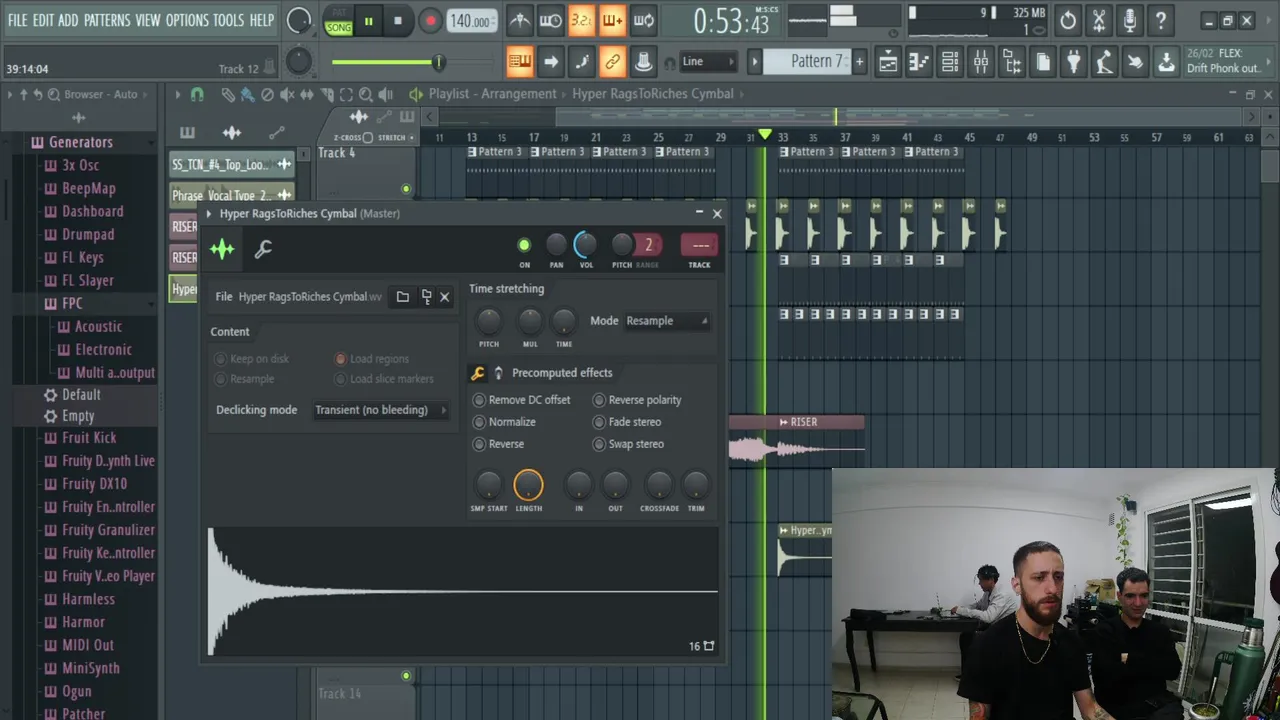Click the TRACK mixer routing selector
Viewport: 1280px width, 720px height.
click(x=699, y=245)
